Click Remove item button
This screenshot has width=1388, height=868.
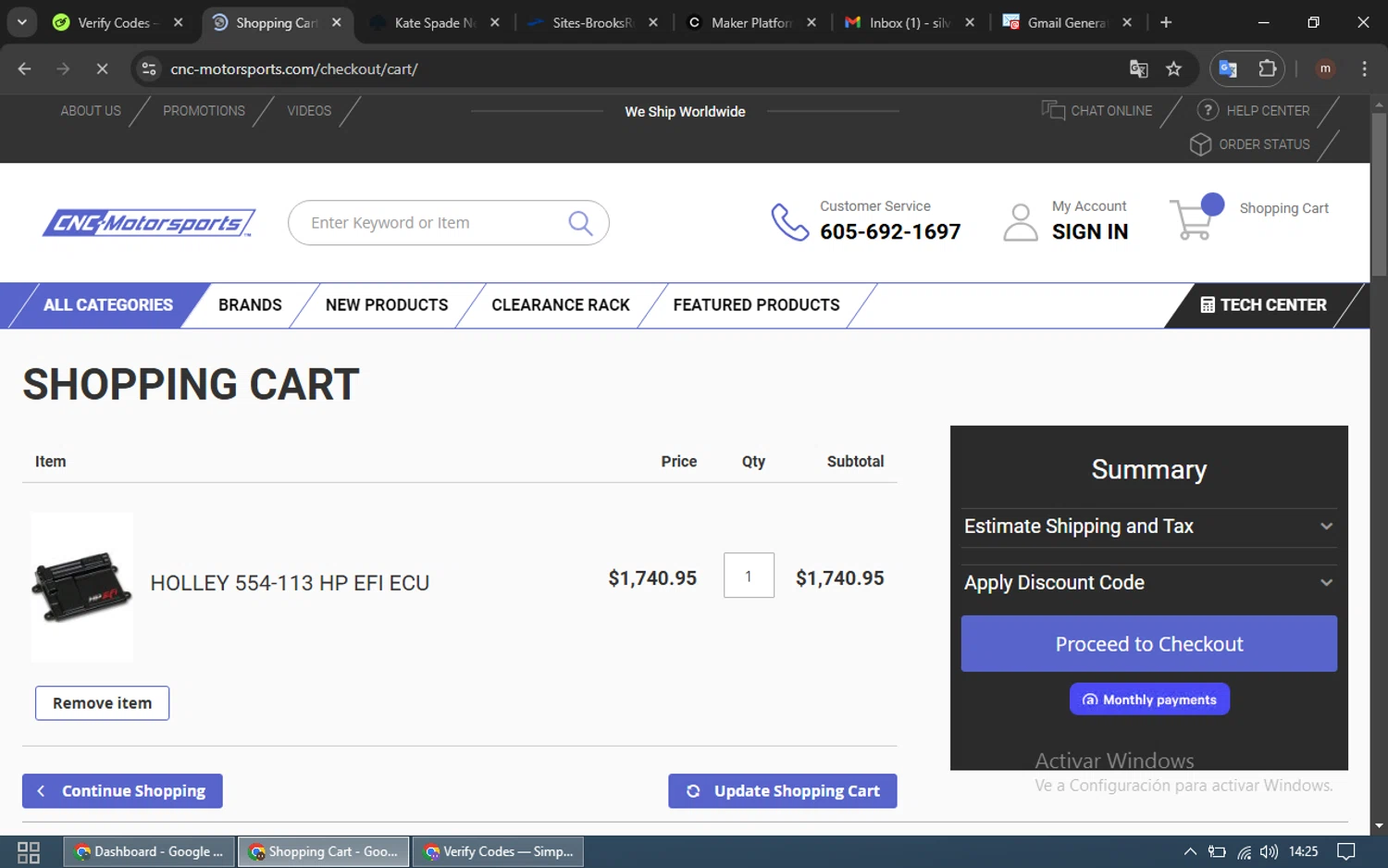click(x=102, y=703)
